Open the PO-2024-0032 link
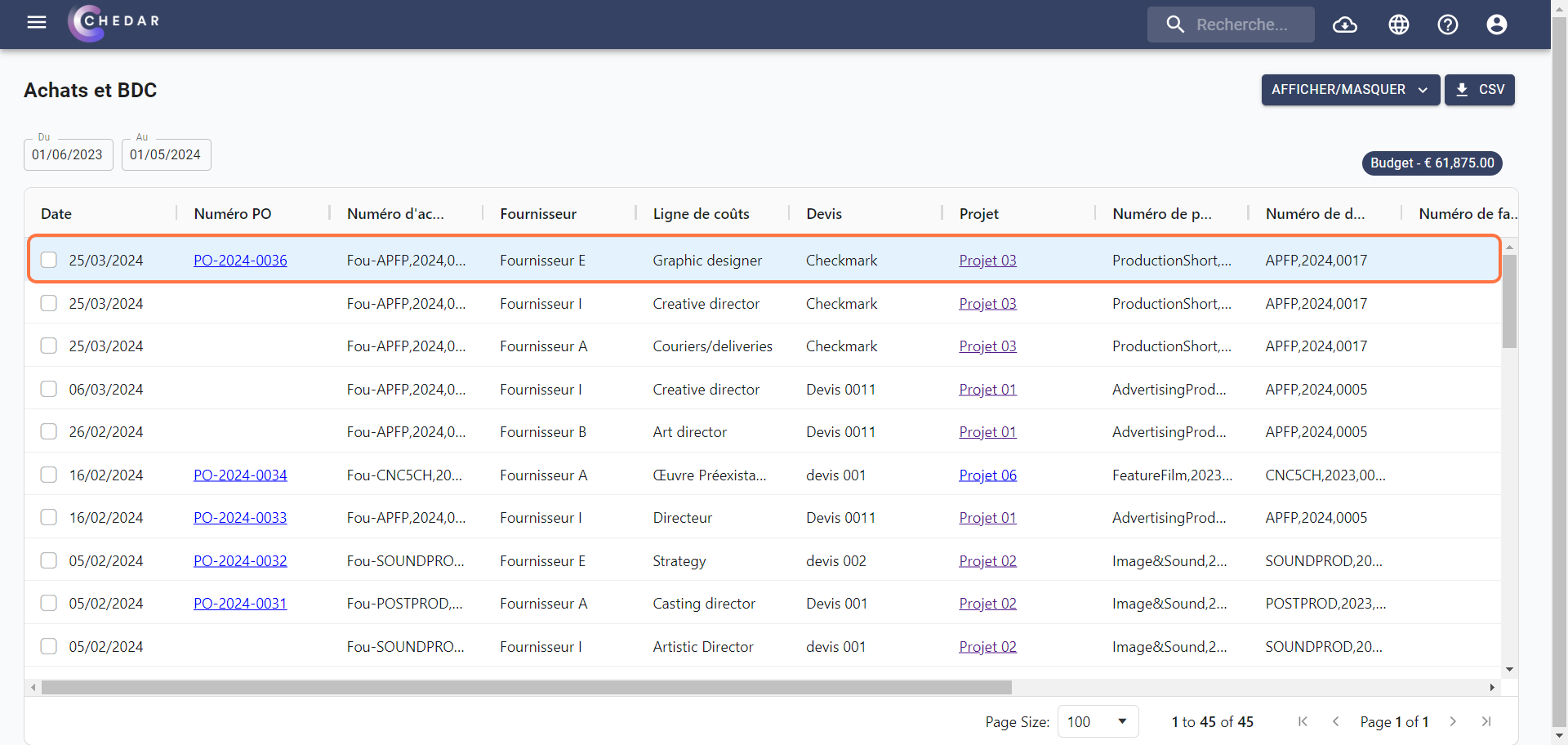This screenshot has width=1568, height=745. pos(240,560)
